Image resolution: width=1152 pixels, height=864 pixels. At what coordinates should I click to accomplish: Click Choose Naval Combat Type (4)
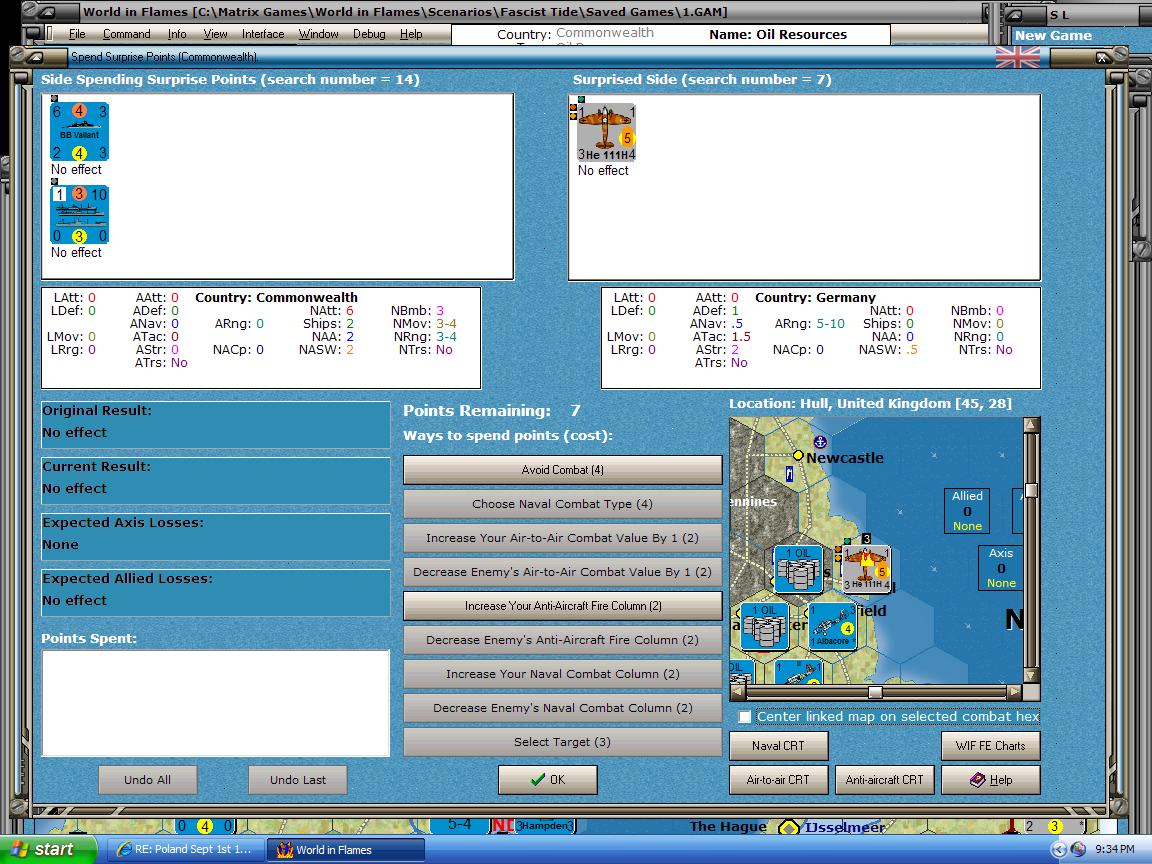(x=563, y=504)
